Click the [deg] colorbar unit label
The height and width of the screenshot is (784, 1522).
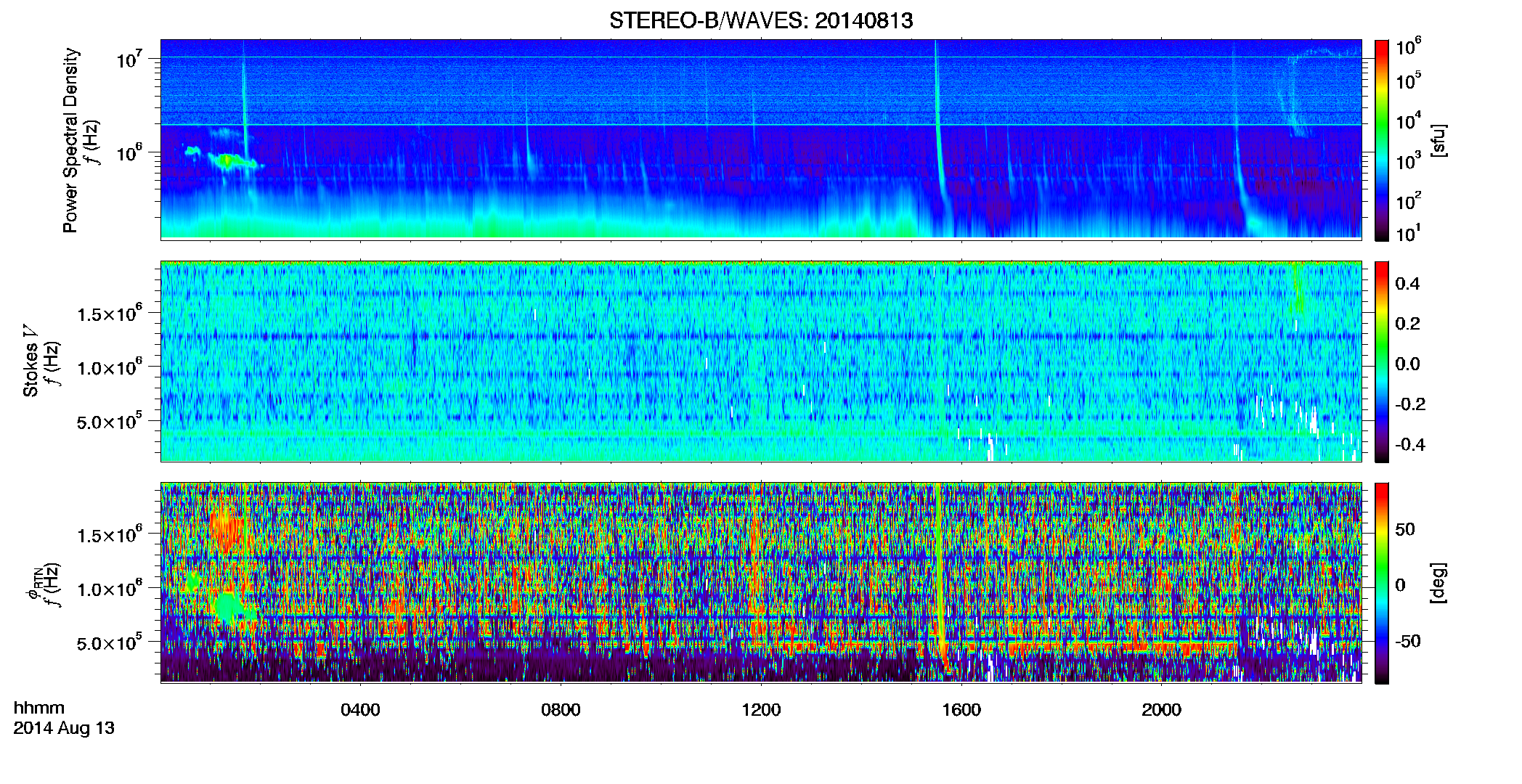[x=1437, y=582]
